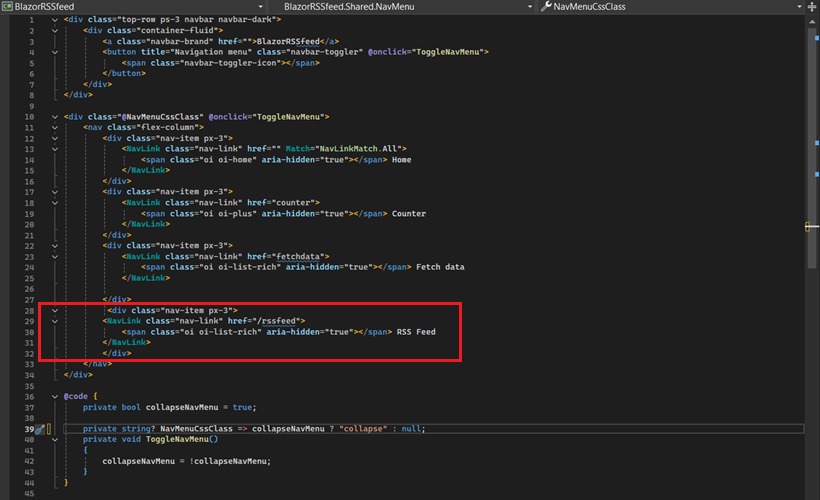Click the scrollbar up arrow
Screen dimensions: 820x500
[812, 21]
